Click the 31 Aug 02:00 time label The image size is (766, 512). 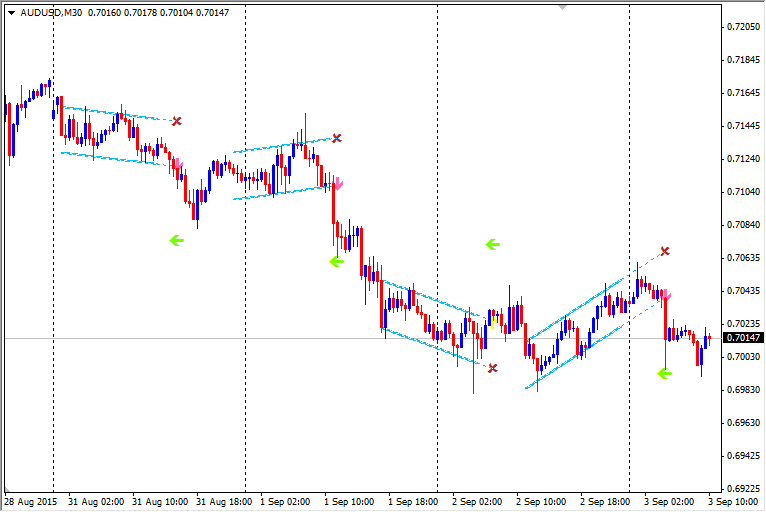pos(96,502)
